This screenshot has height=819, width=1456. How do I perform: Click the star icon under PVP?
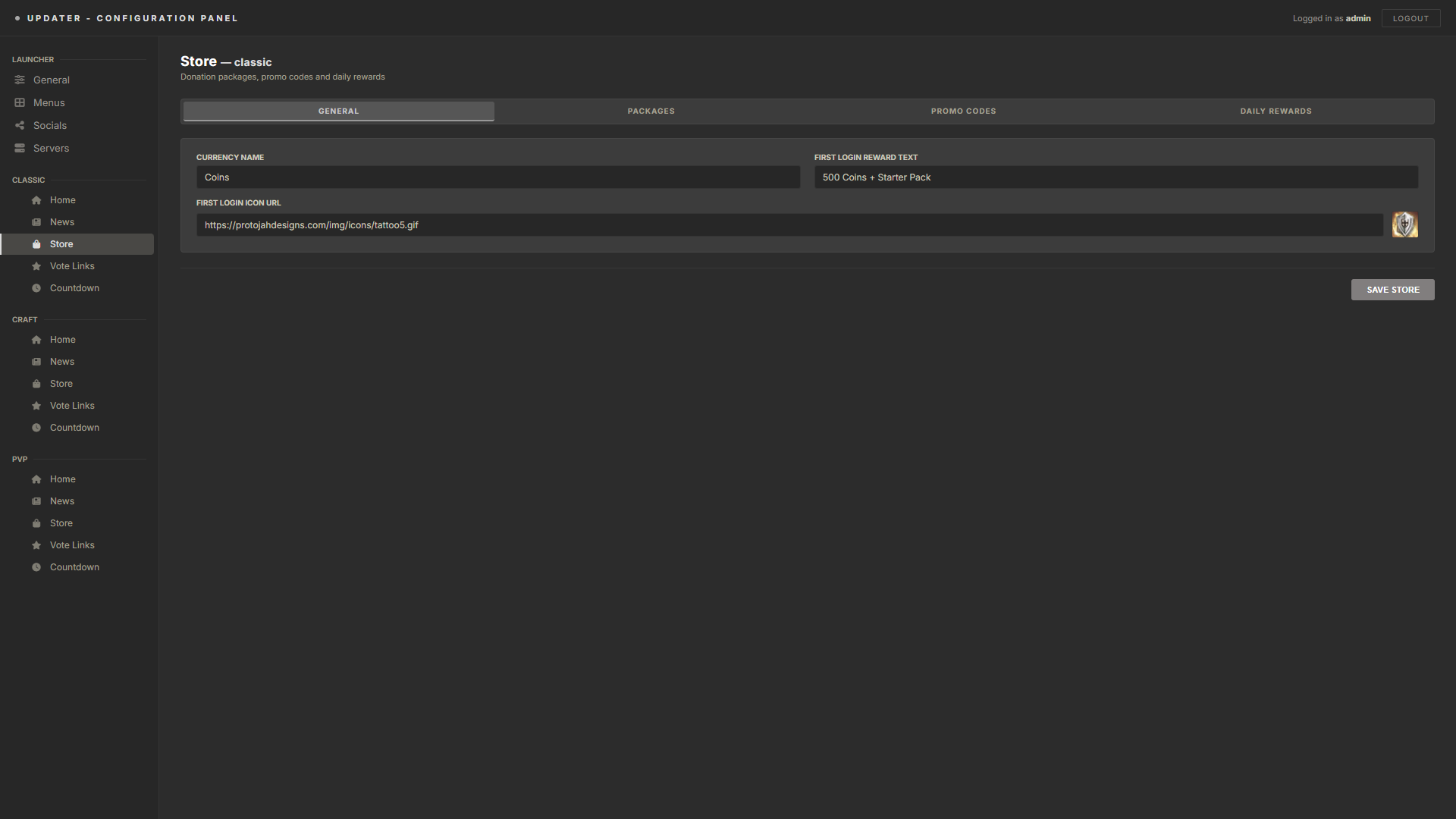[36, 545]
